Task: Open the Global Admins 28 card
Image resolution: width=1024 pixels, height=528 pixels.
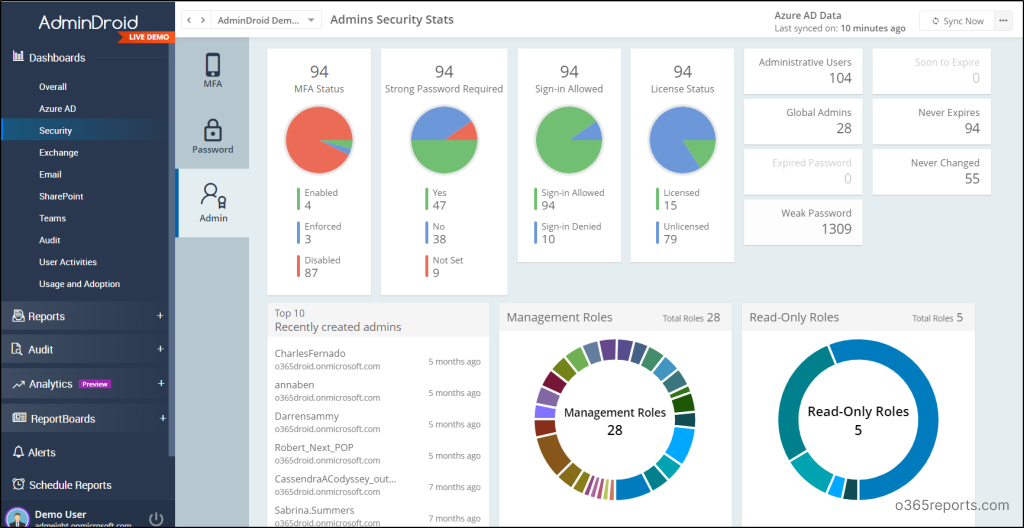Action: coord(803,121)
